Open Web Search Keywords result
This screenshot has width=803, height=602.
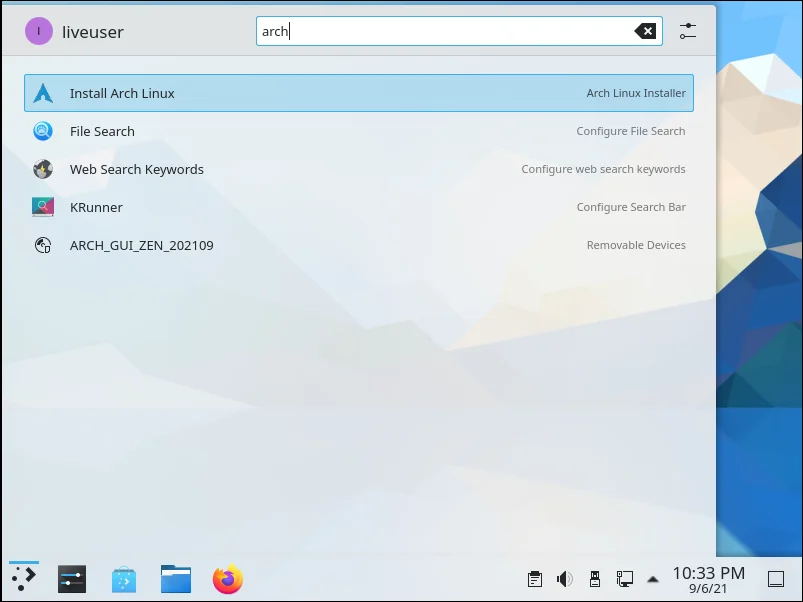[358, 169]
